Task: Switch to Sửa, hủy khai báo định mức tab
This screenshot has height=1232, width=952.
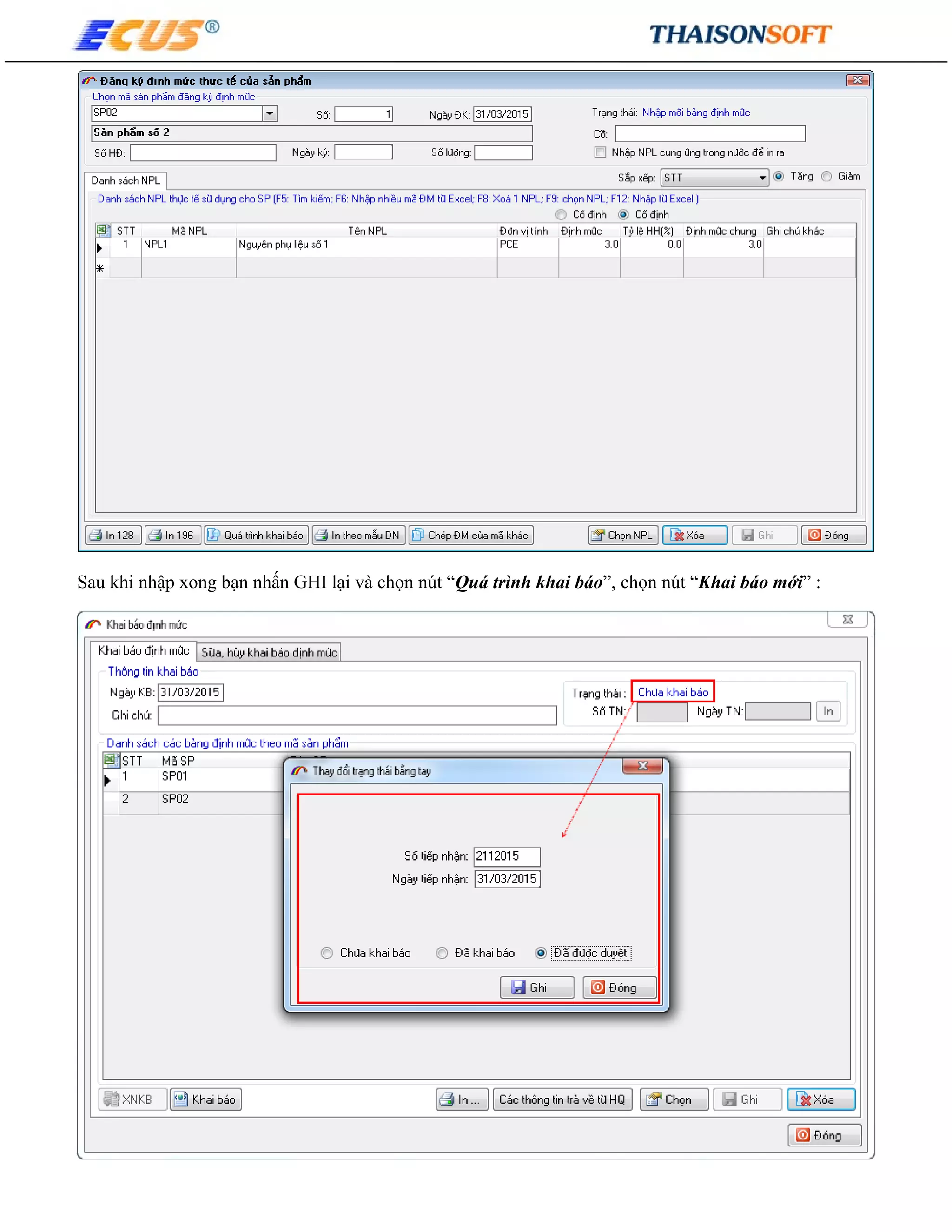Action: [x=269, y=652]
